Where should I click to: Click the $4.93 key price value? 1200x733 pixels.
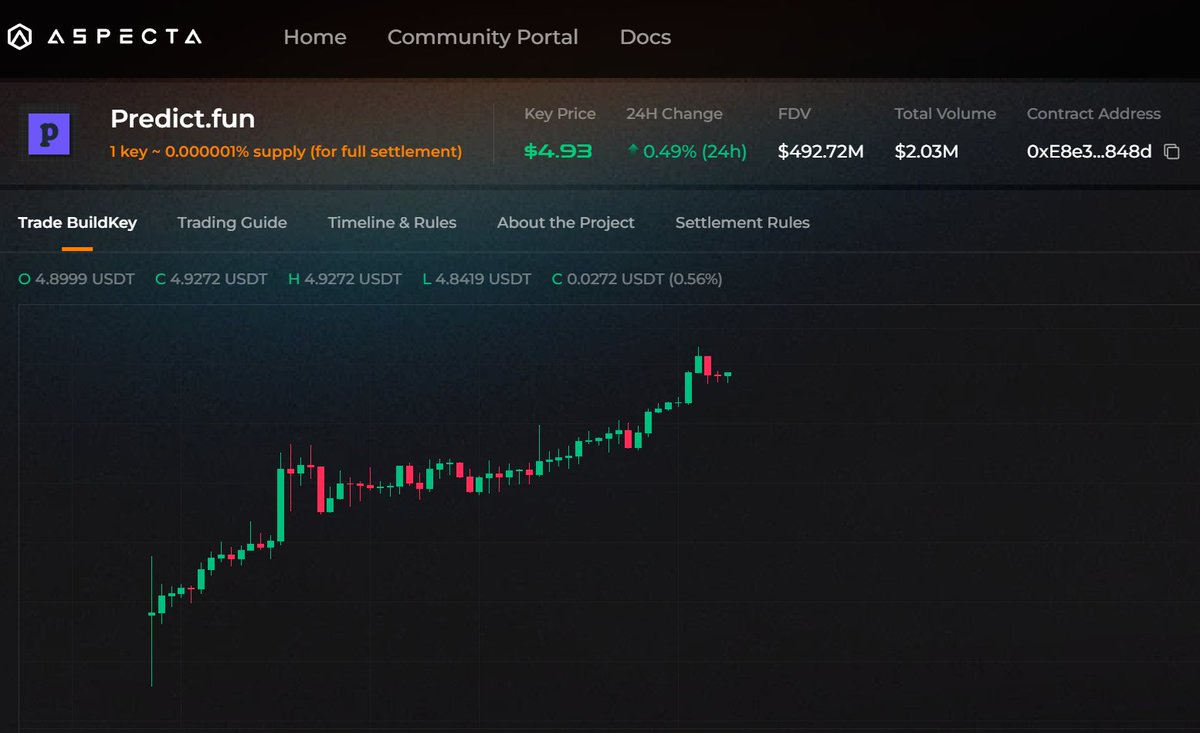click(558, 152)
